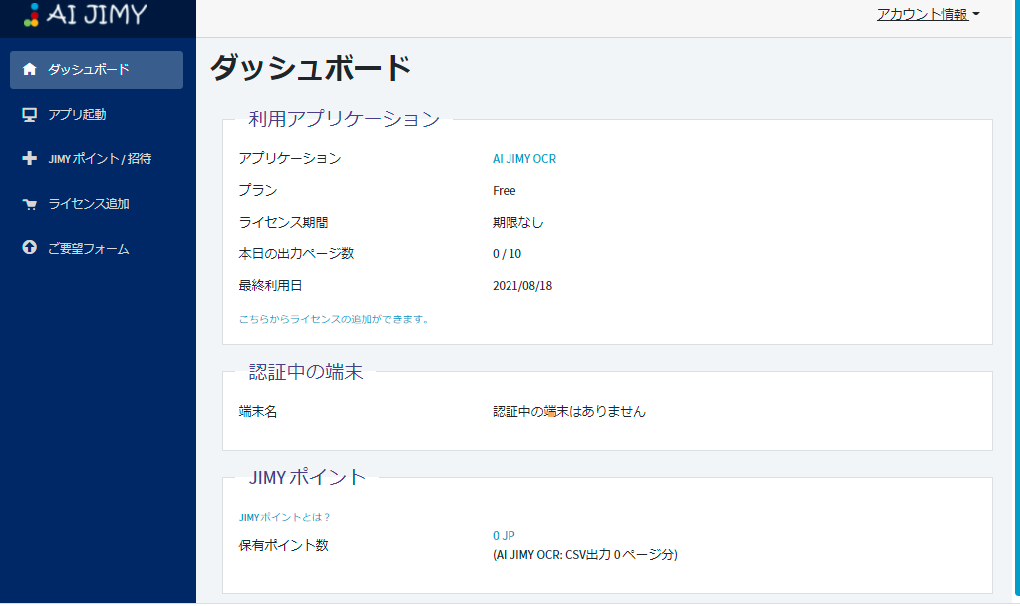
Task: Click the caret arrow next to アカウント情報
Action: click(x=976, y=14)
